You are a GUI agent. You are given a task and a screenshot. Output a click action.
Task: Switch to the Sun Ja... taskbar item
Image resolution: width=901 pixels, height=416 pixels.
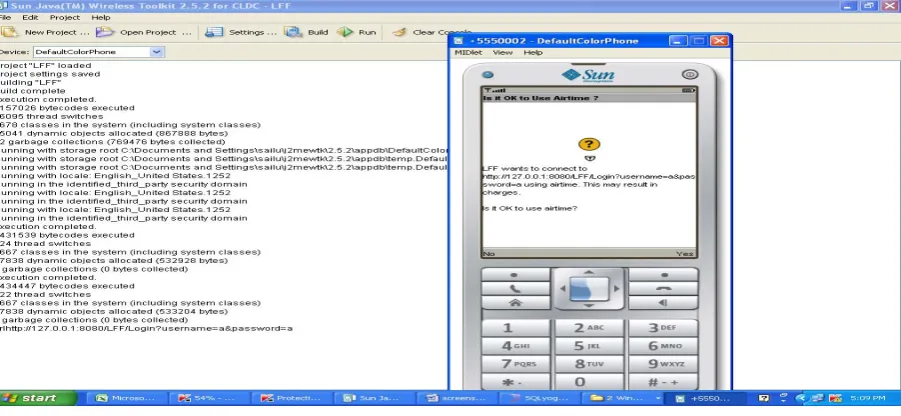click(374, 398)
